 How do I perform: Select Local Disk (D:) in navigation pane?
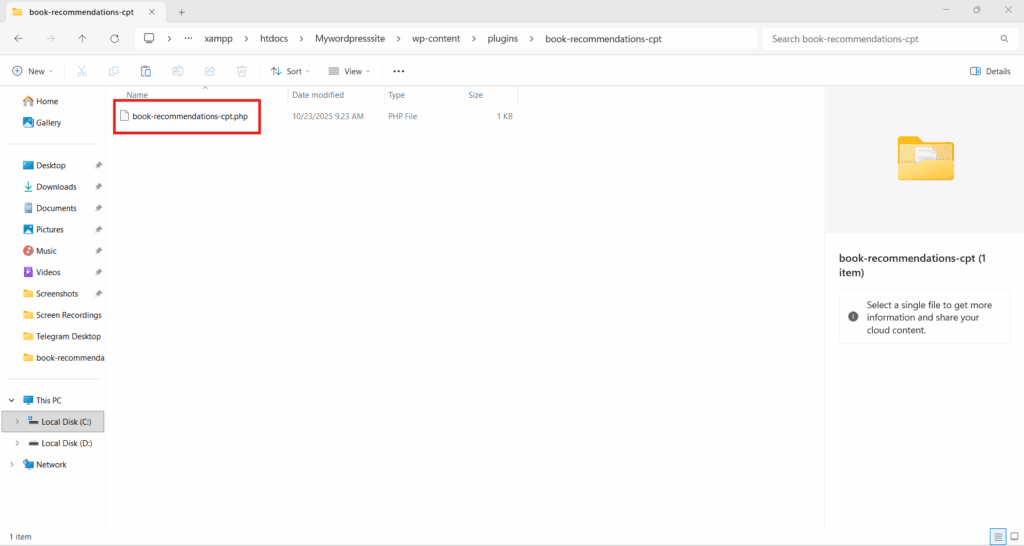click(60, 443)
